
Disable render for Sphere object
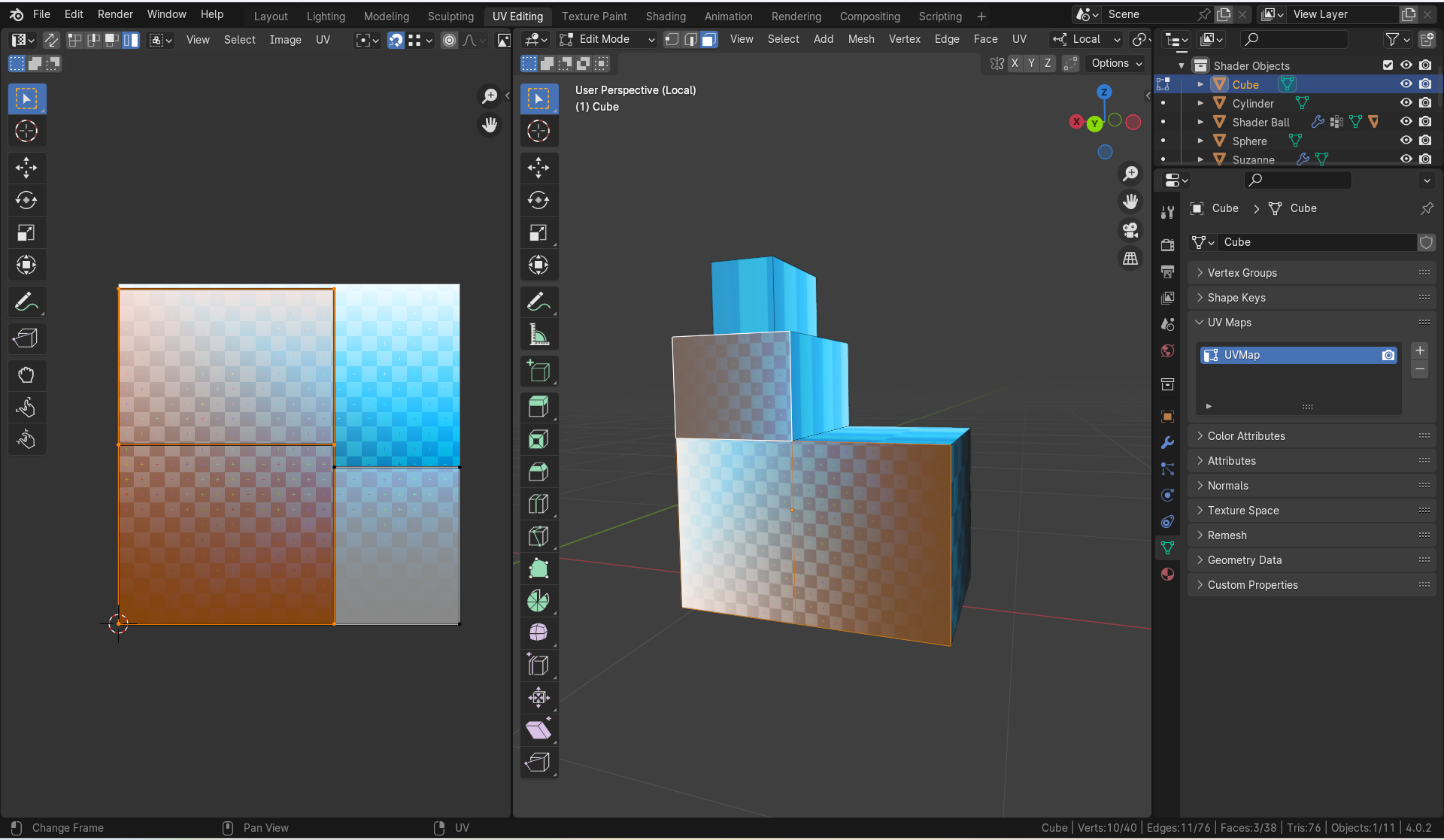[x=1425, y=141]
